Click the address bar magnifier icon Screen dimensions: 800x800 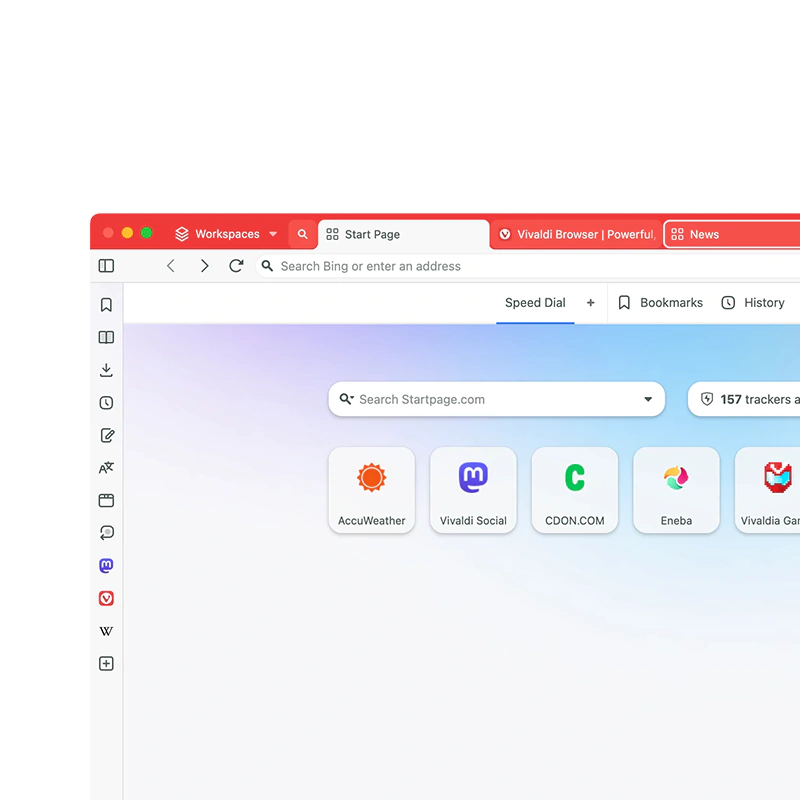(267, 266)
